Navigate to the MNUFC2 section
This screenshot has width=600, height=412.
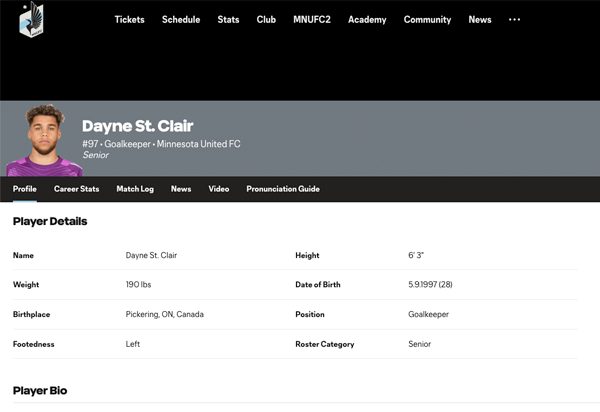[312, 20]
